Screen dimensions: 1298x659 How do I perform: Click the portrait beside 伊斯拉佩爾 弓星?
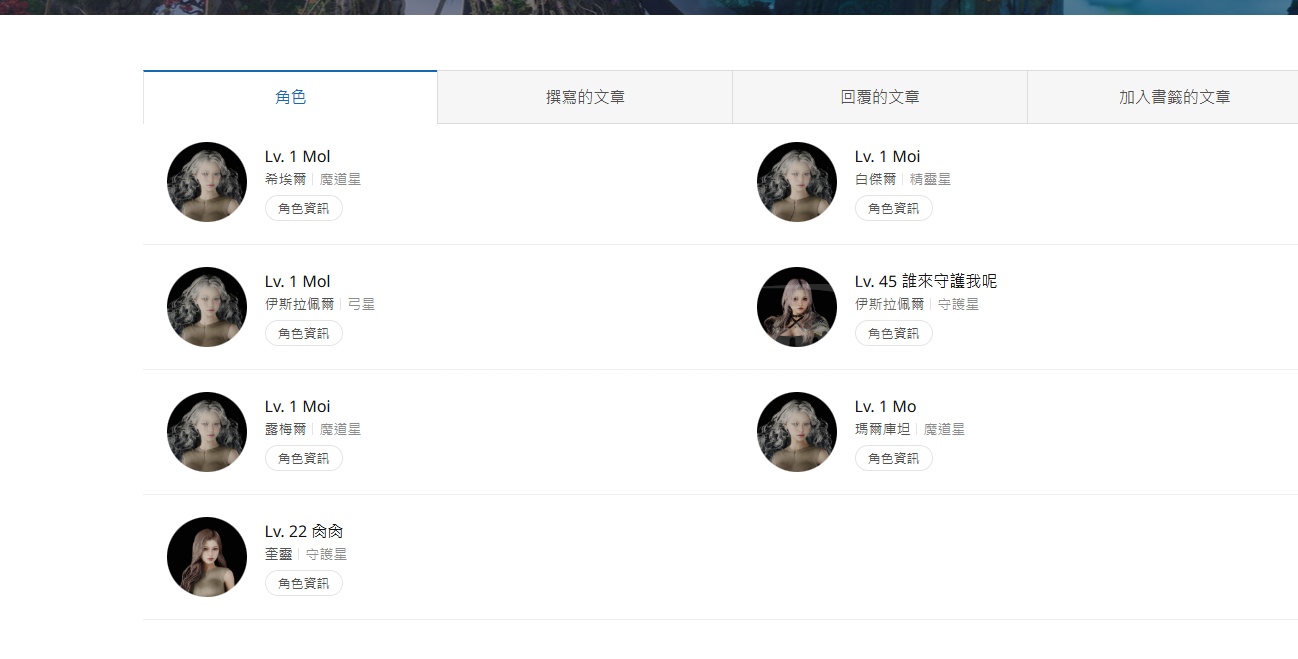click(x=207, y=307)
